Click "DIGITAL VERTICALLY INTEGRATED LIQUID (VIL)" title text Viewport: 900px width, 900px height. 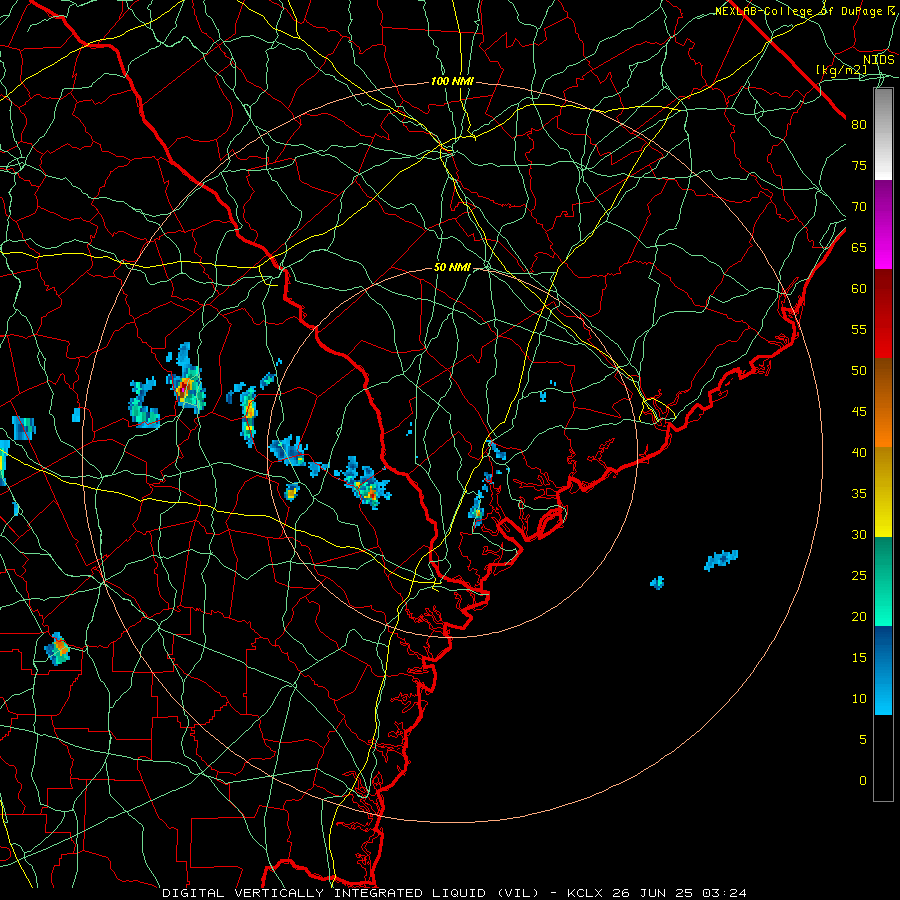tap(351, 893)
